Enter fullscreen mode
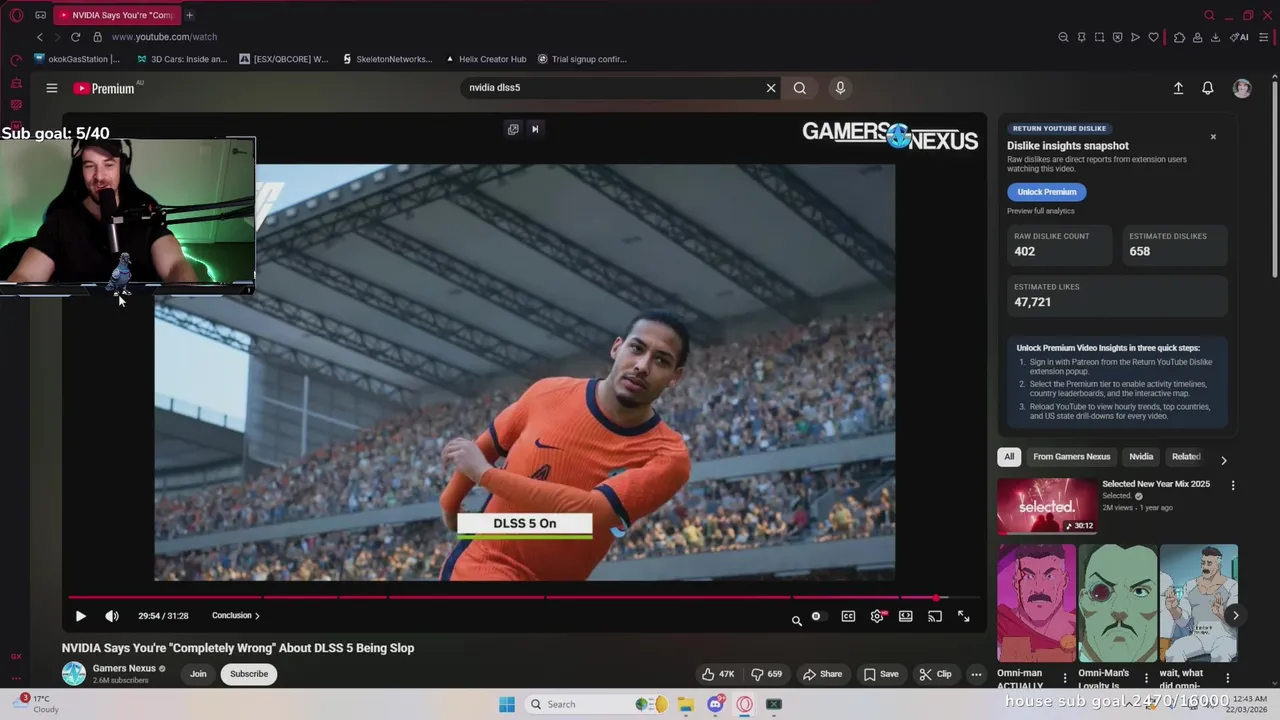This screenshot has width=1280, height=720. (964, 616)
